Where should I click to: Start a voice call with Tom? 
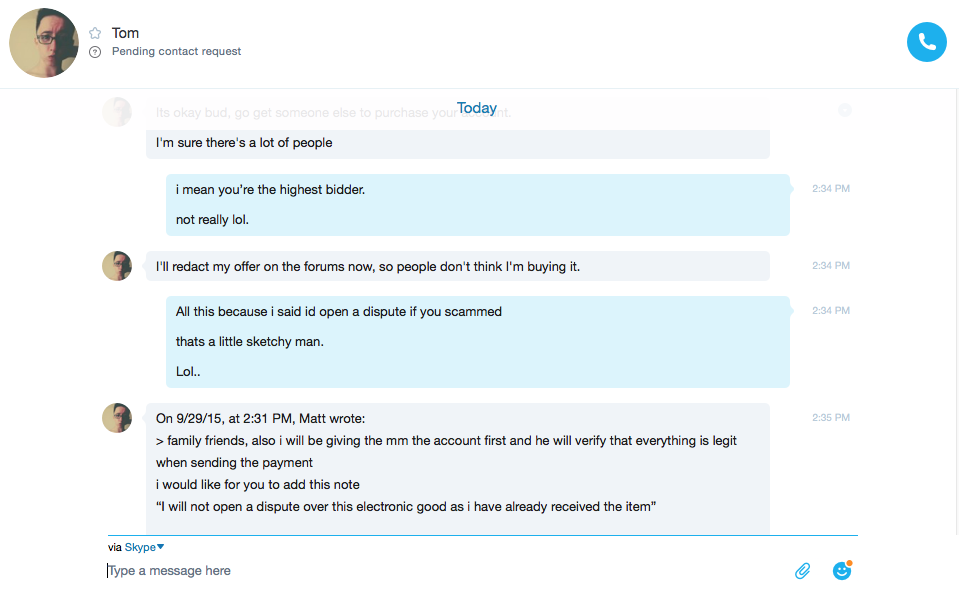point(927,42)
